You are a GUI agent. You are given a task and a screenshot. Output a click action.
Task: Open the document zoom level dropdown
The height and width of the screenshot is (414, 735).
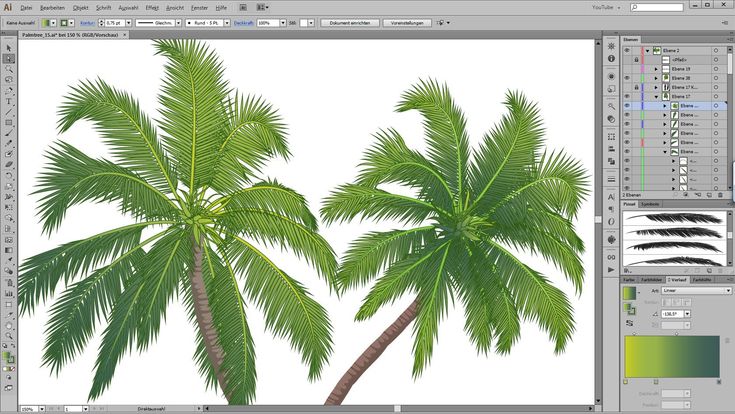(x=42, y=409)
